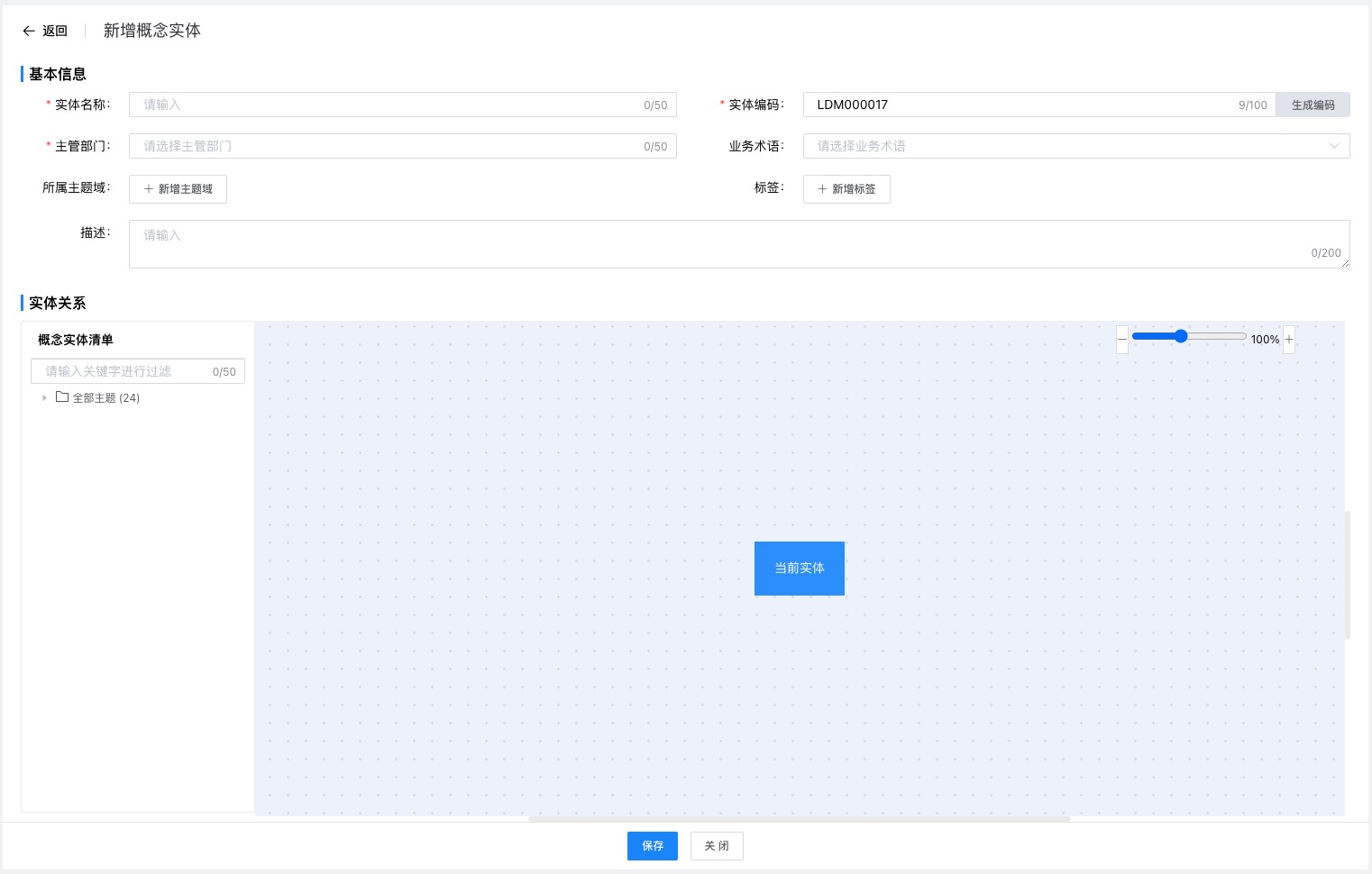Open the 主管部门 selector

(x=403, y=145)
